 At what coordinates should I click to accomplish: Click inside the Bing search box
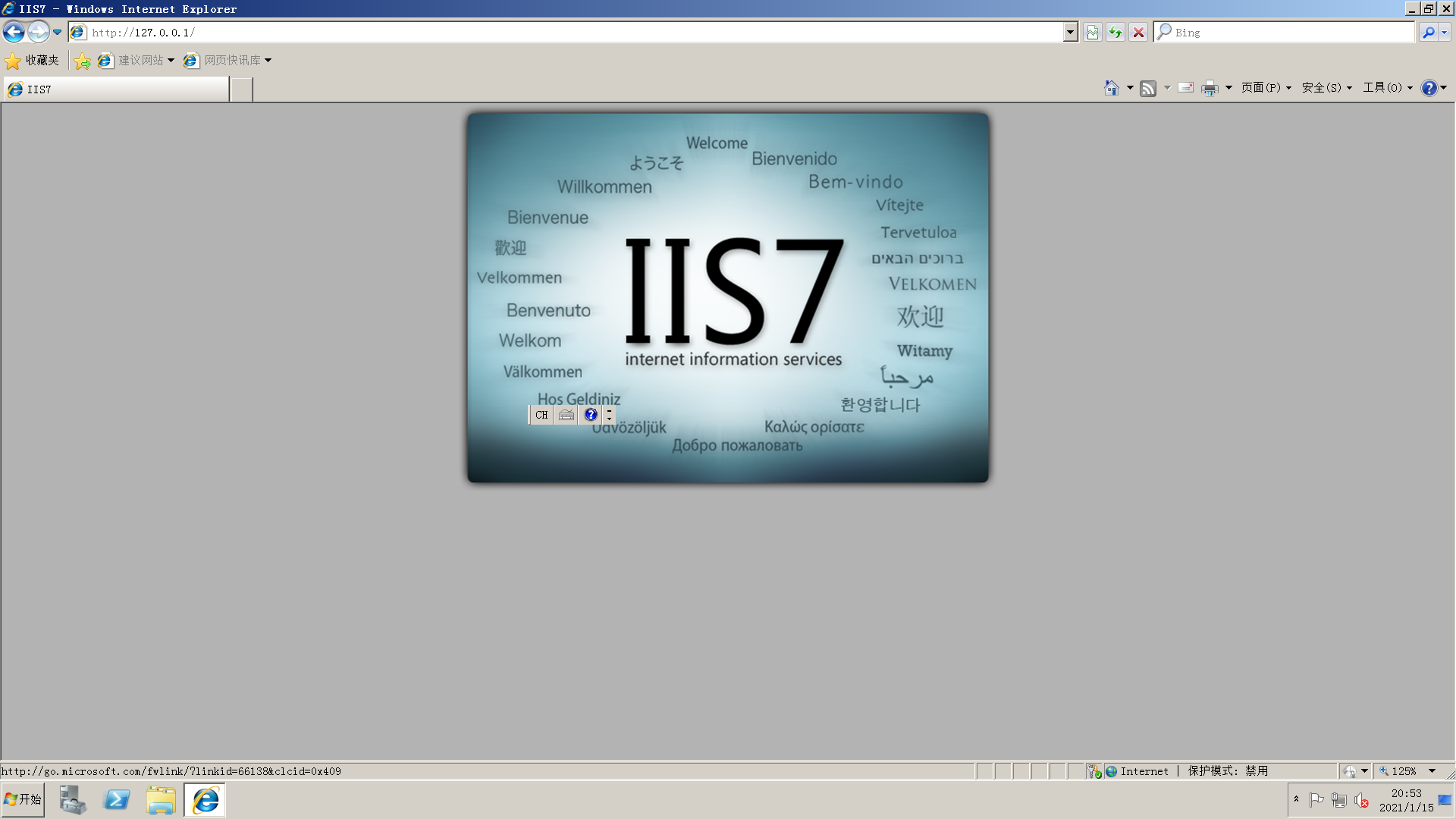[x=1289, y=32]
